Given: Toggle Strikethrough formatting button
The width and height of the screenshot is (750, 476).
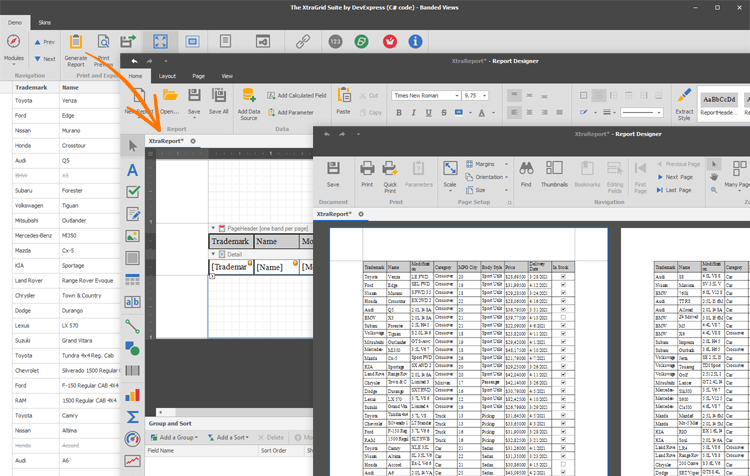Looking at the screenshot, I should 444,112.
